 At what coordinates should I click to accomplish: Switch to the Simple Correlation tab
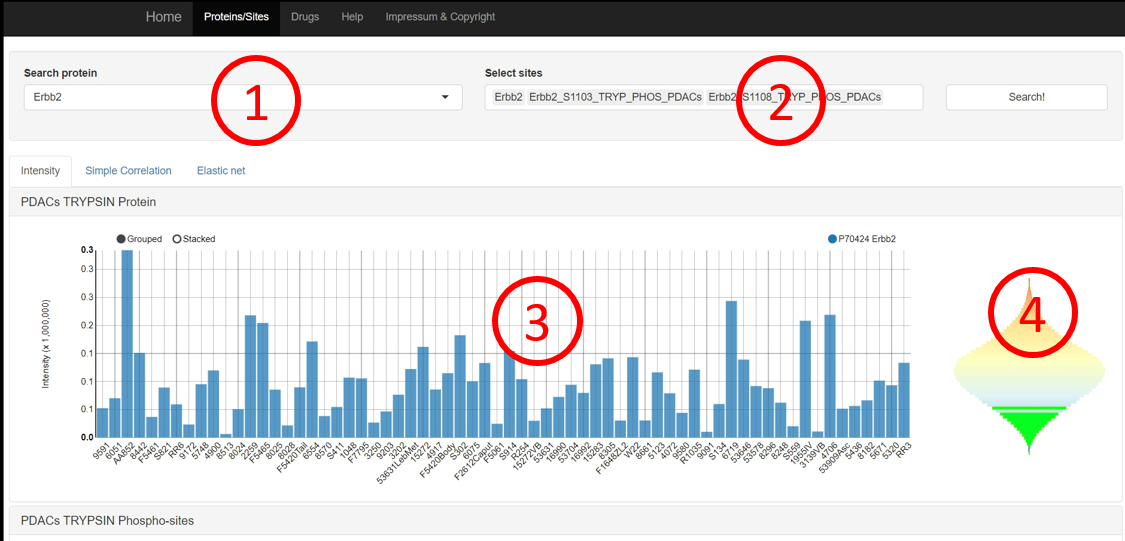click(x=128, y=171)
